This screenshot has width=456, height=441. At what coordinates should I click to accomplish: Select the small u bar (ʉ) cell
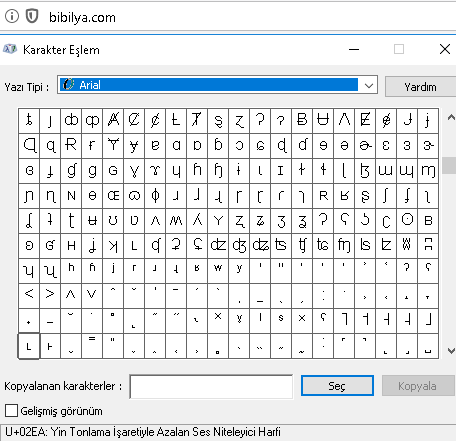pos(92,221)
